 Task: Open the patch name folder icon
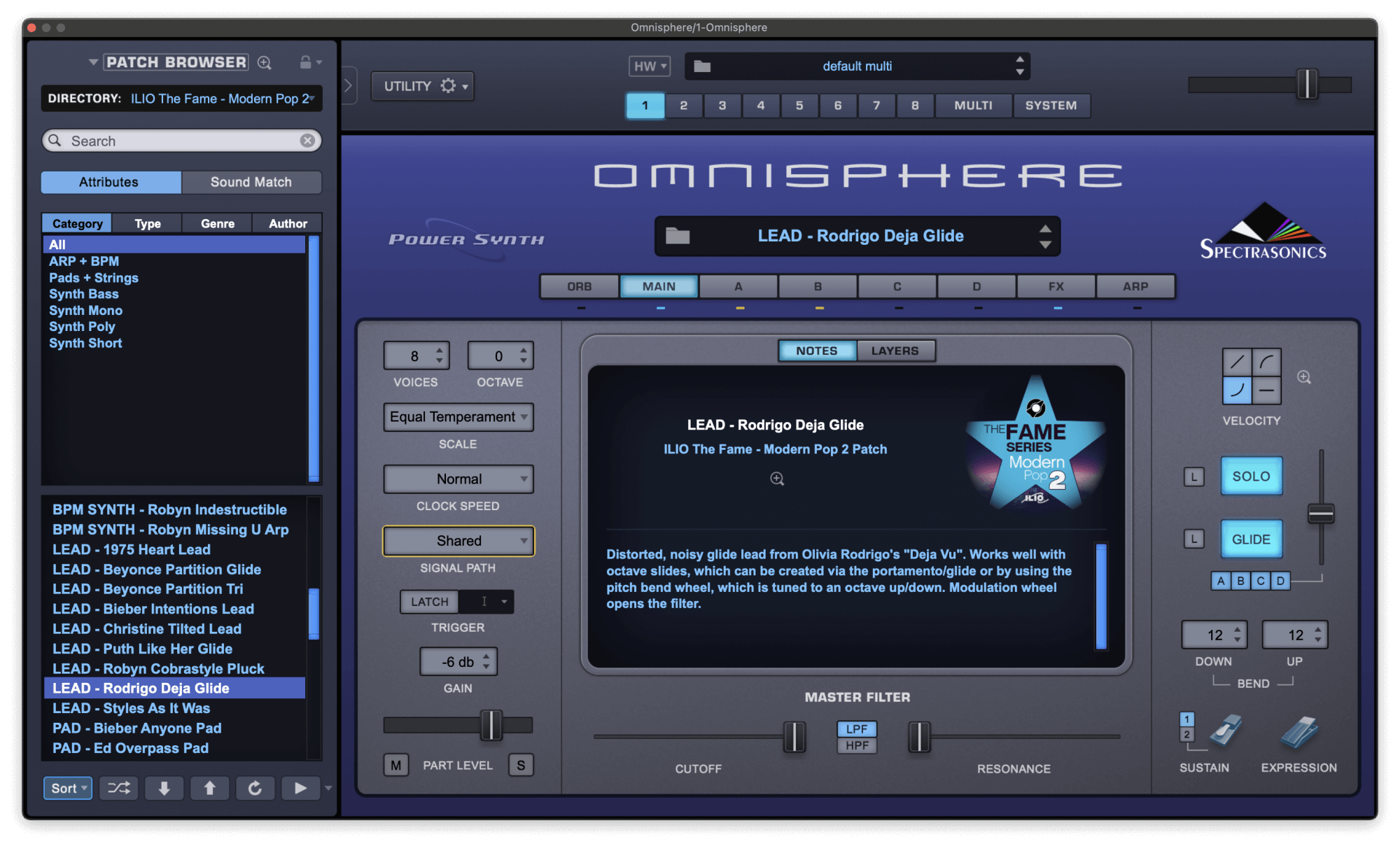pyautogui.click(x=677, y=236)
